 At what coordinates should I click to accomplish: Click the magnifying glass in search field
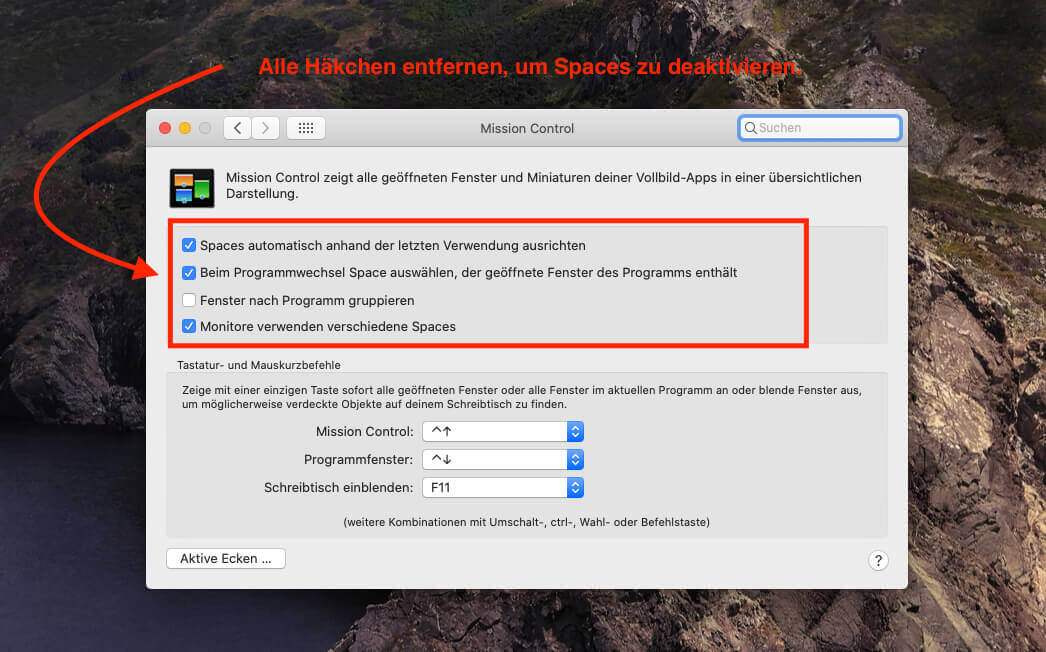tap(750, 128)
